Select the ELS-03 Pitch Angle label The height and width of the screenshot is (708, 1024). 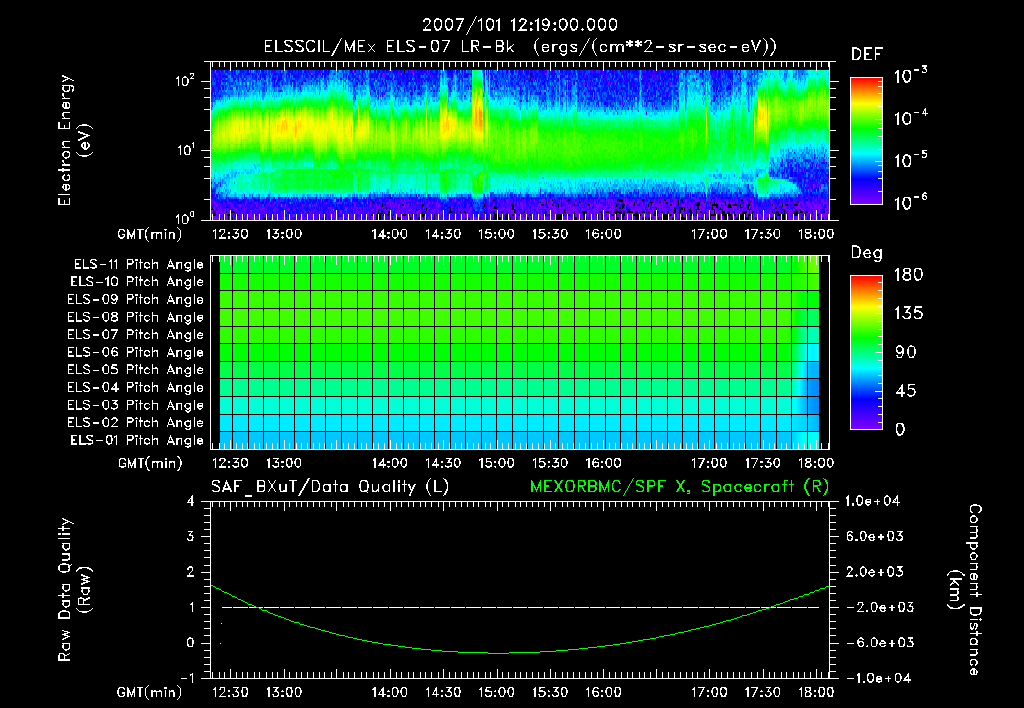[x=136, y=405]
